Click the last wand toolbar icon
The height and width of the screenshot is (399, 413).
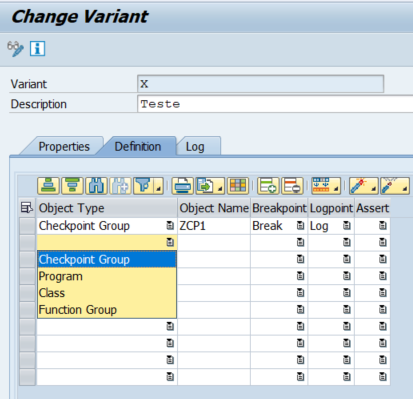click(x=395, y=186)
